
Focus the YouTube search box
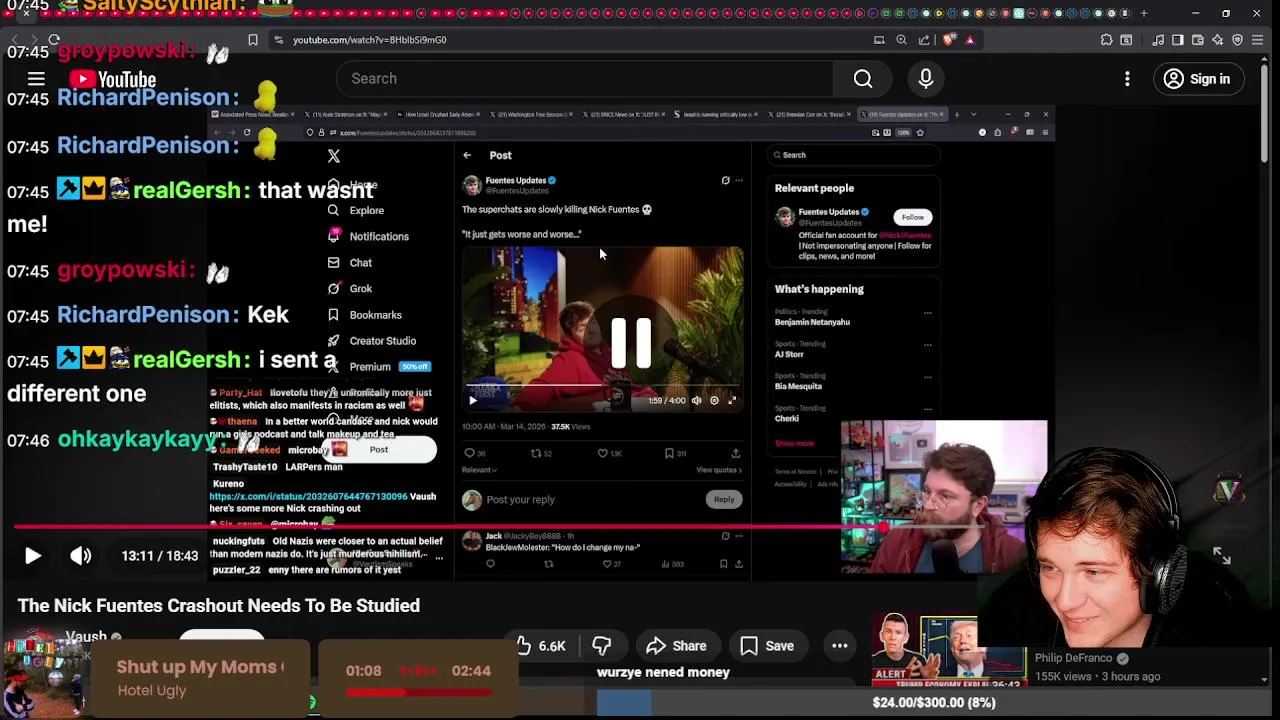(585, 78)
